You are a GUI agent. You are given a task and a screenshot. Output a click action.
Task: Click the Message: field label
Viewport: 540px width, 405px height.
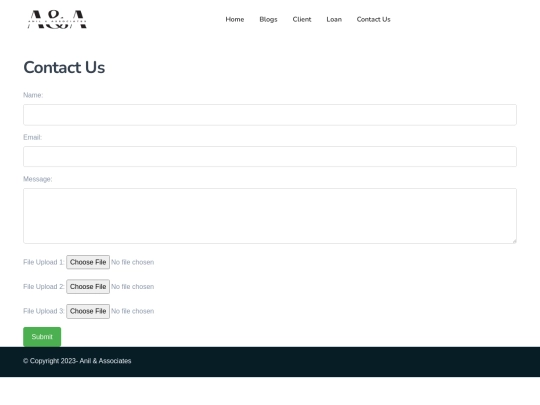pyautogui.click(x=38, y=179)
